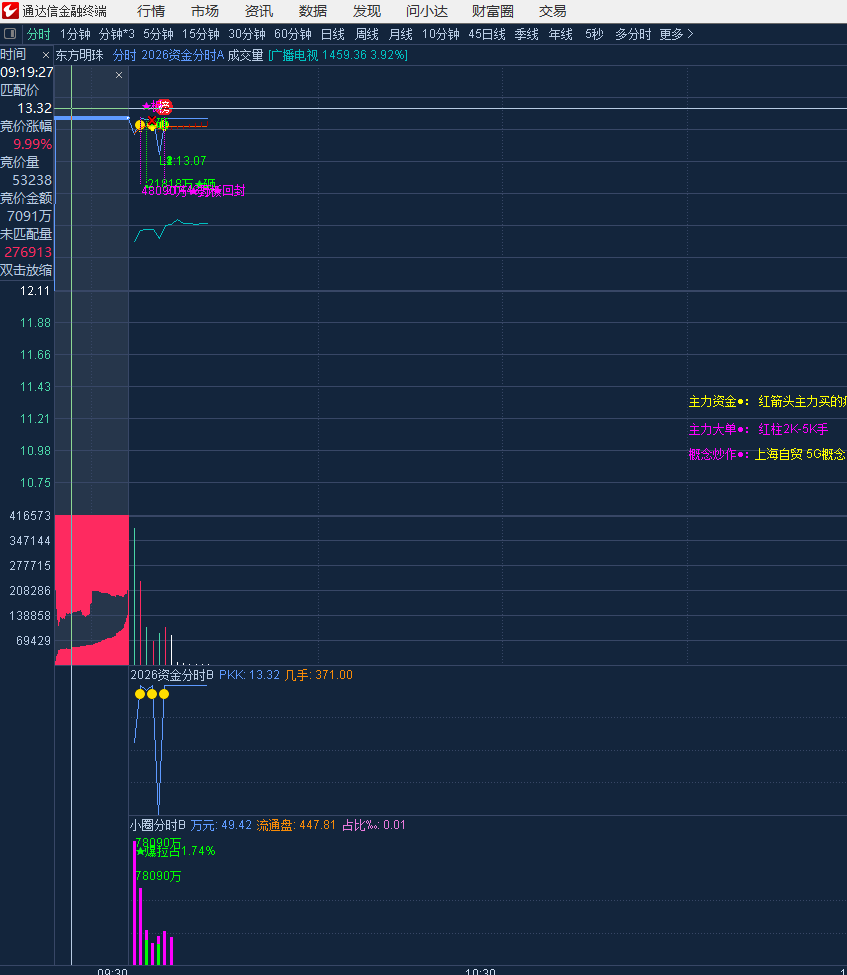Screen dimensions: 847x975
Task: Click the 双击放缩 label in auction panel
Action: point(27,270)
